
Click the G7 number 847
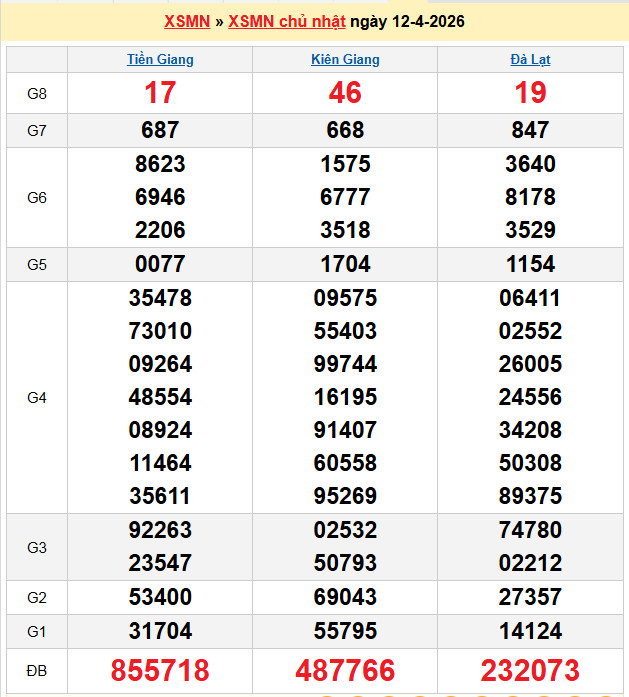[x=530, y=130]
